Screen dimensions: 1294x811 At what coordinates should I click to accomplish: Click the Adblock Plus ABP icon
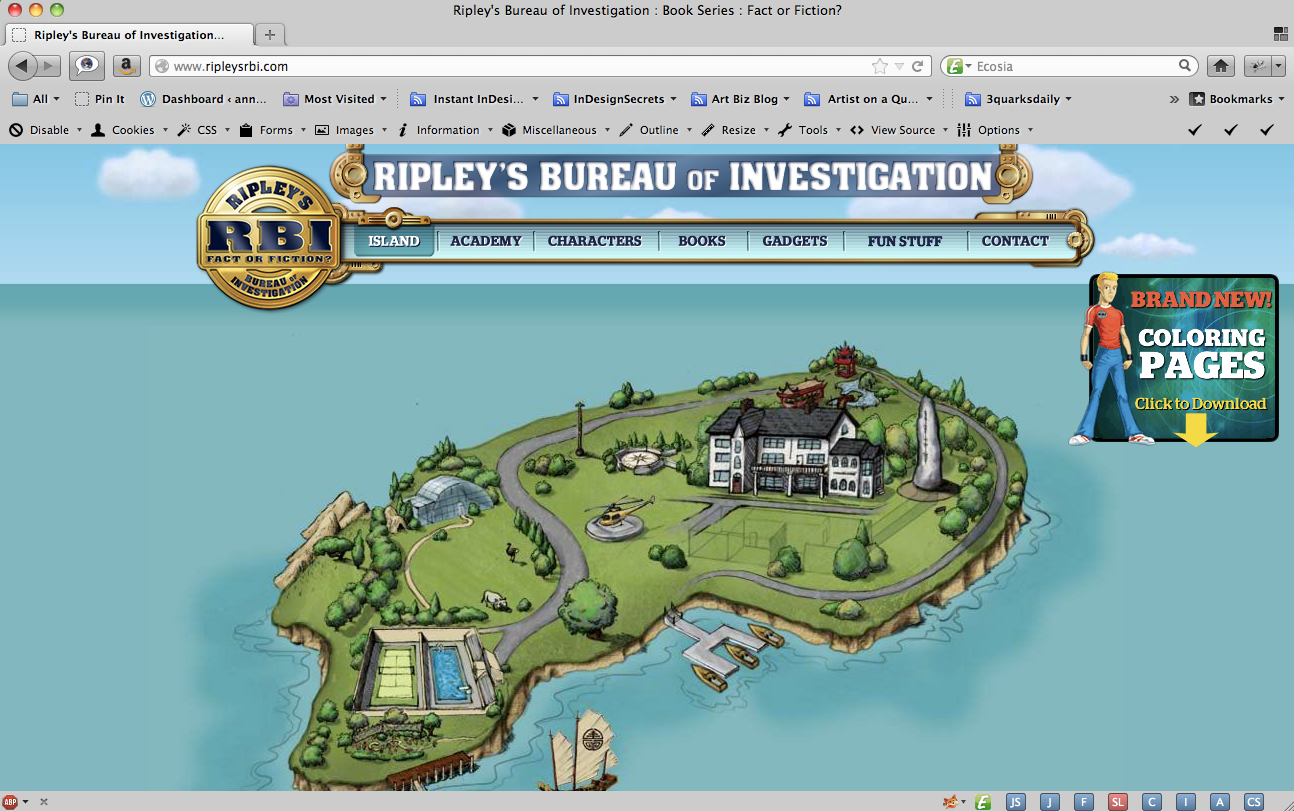coord(10,802)
